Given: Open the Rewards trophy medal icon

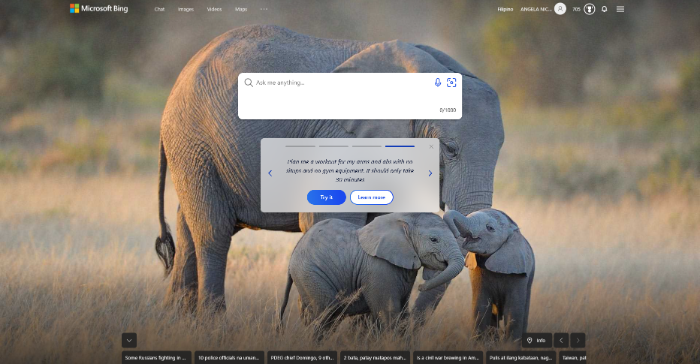Looking at the screenshot, I should coord(589,9).
